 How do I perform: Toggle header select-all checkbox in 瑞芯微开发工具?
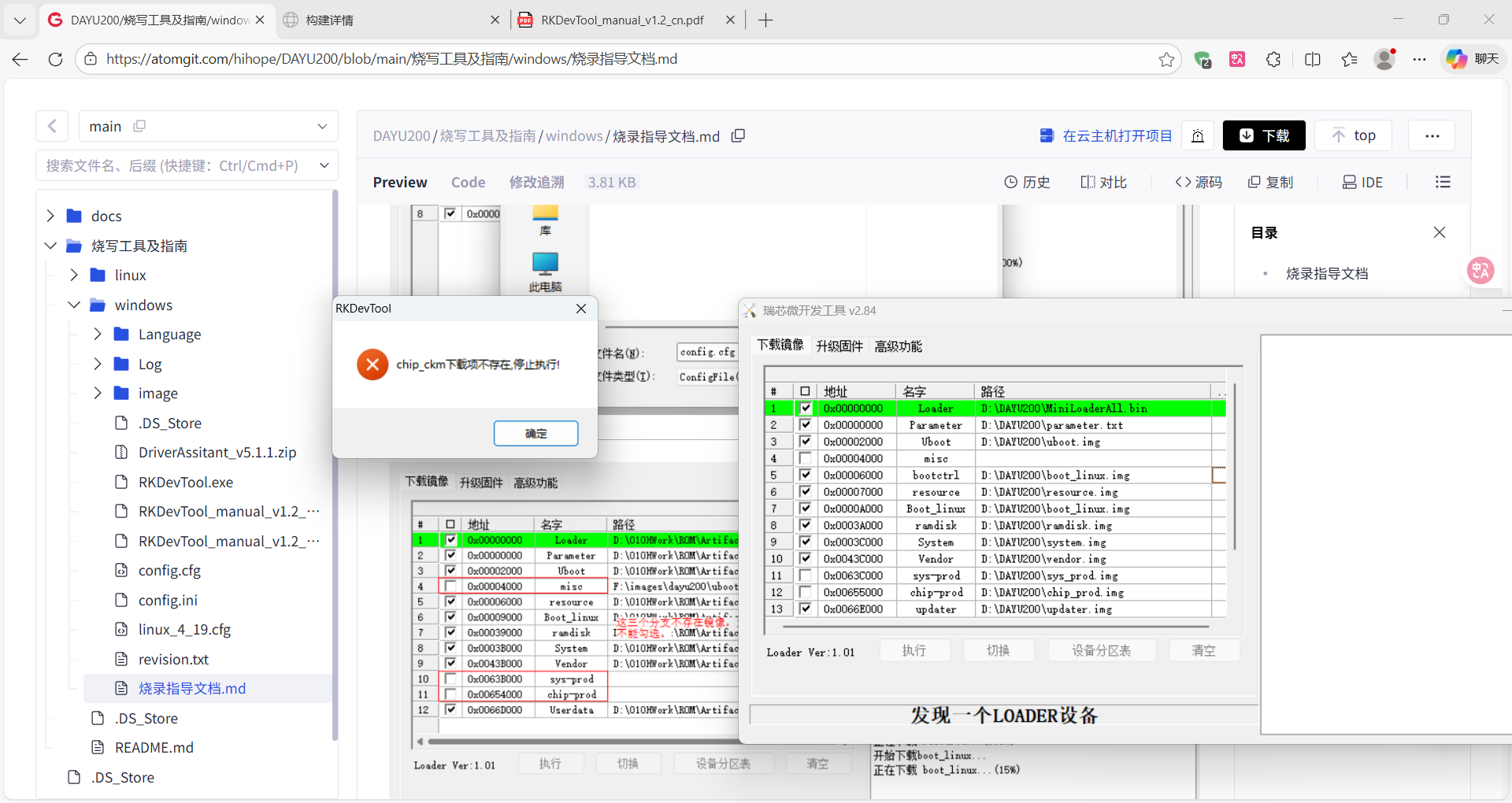point(805,391)
